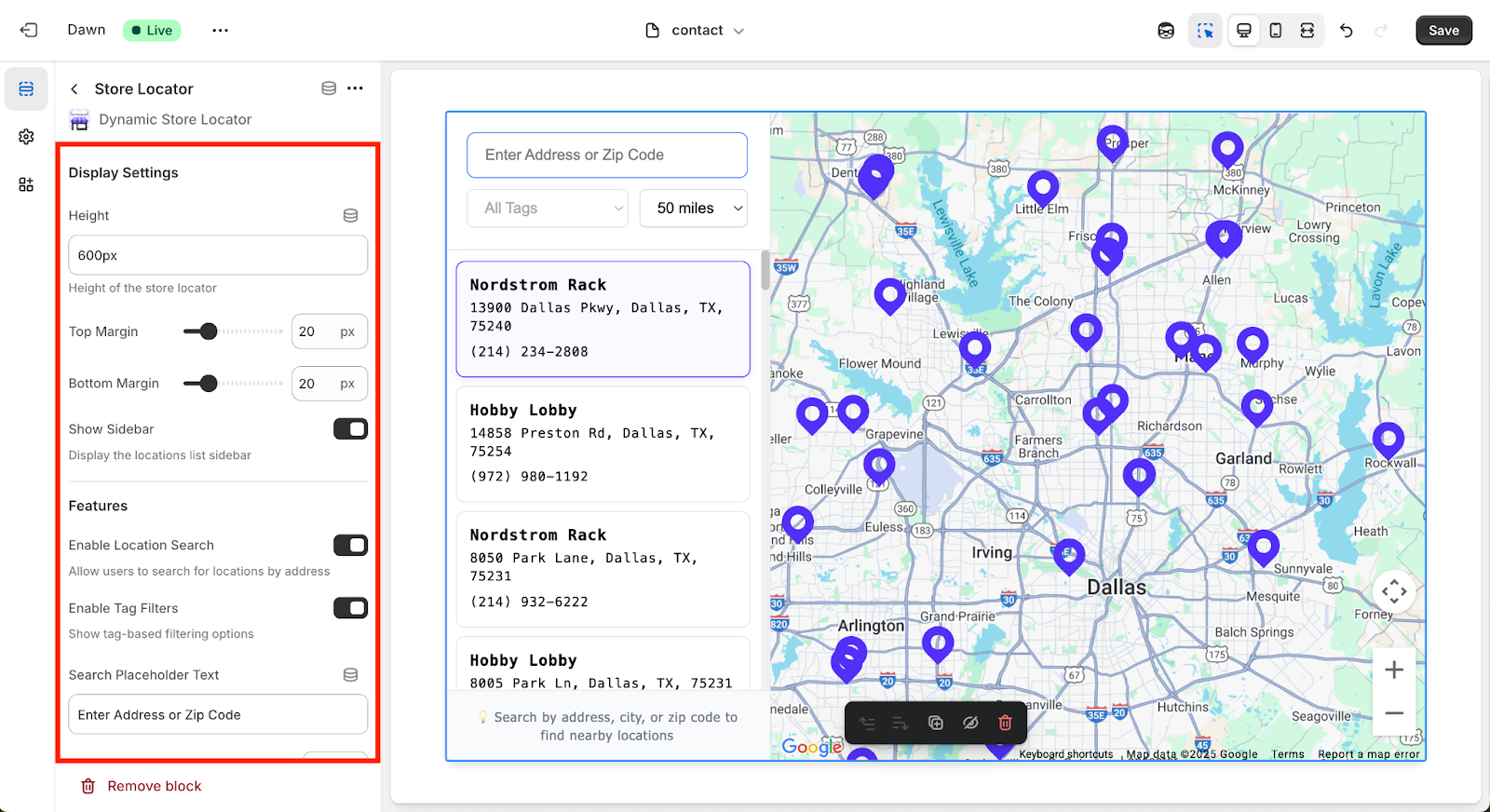Zoom in on the map

point(1394,670)
